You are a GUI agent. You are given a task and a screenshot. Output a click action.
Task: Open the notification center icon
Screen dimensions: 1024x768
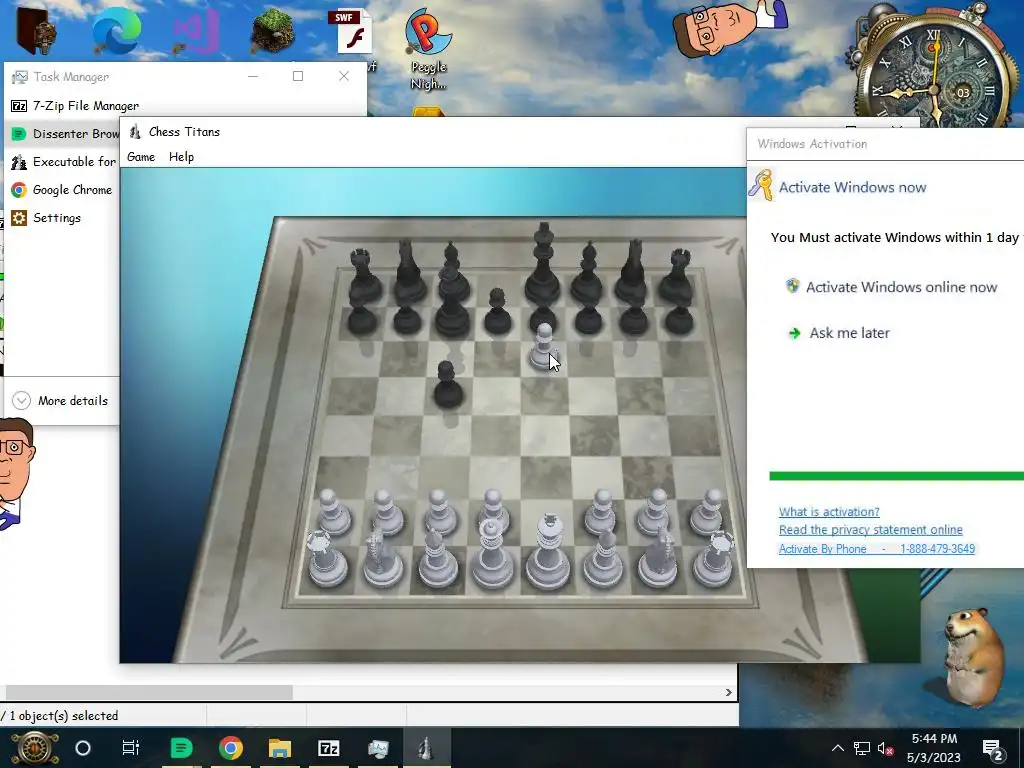(x=993, y=748)
